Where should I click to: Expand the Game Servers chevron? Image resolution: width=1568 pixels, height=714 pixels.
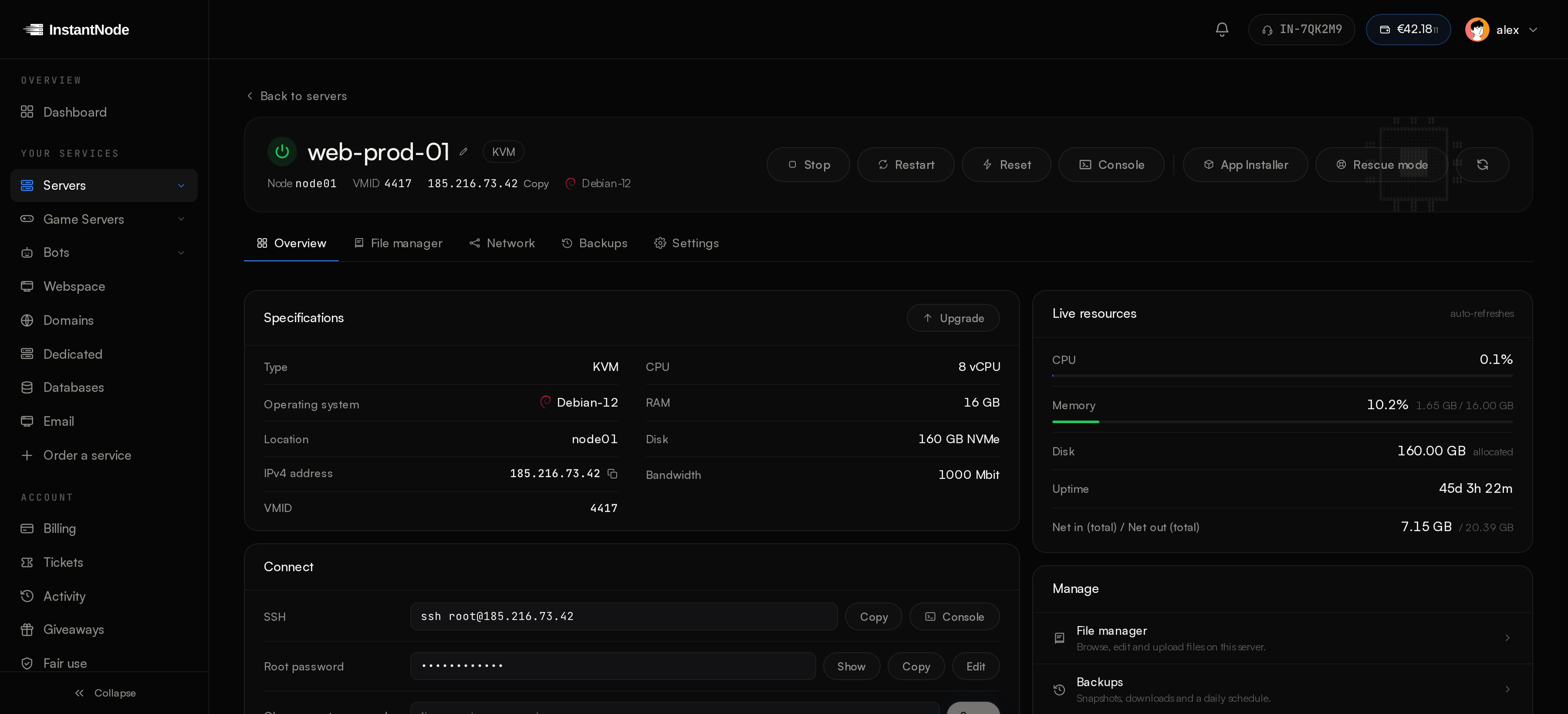[181, 219]
